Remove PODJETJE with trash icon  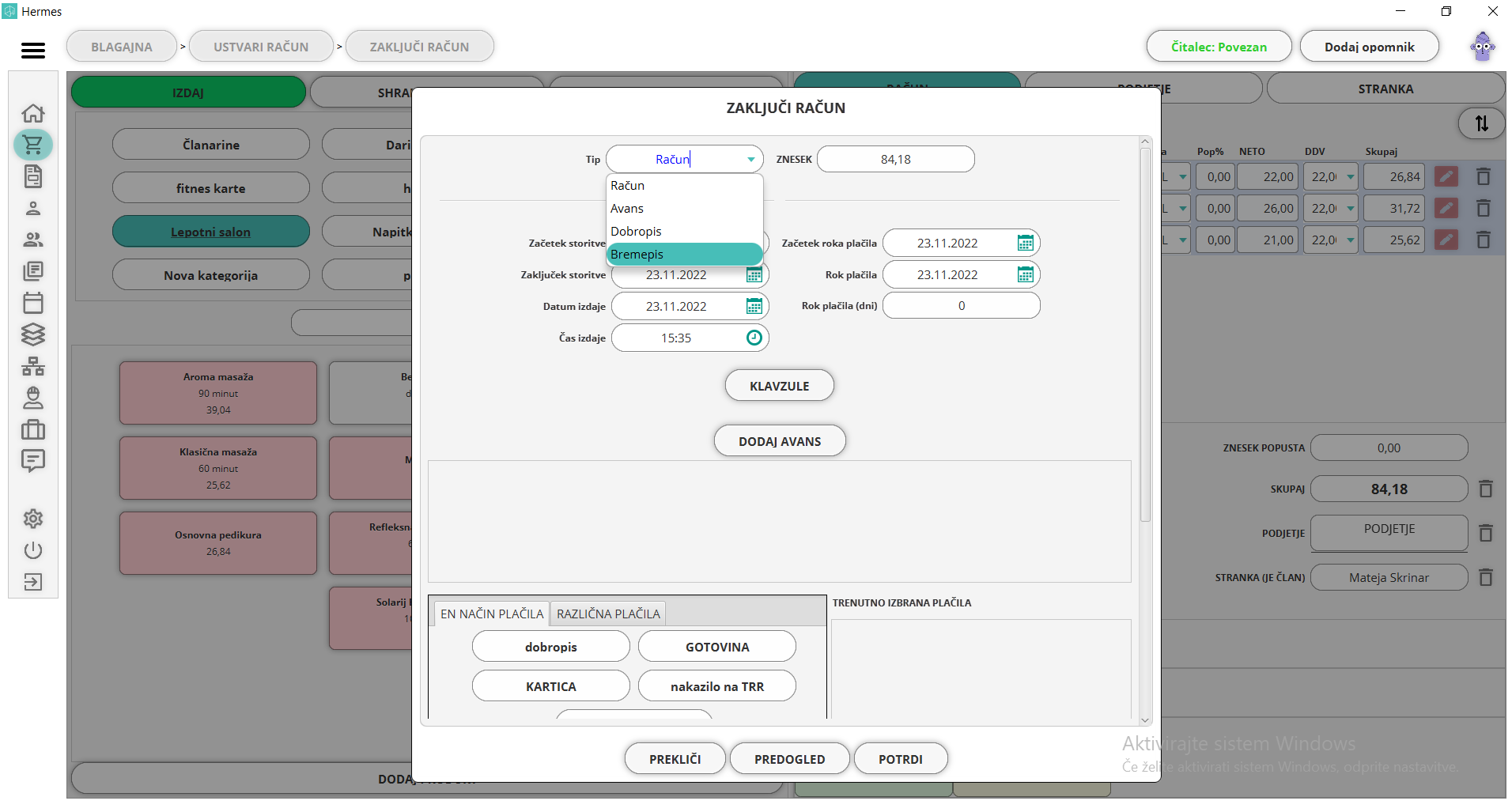1486,534
